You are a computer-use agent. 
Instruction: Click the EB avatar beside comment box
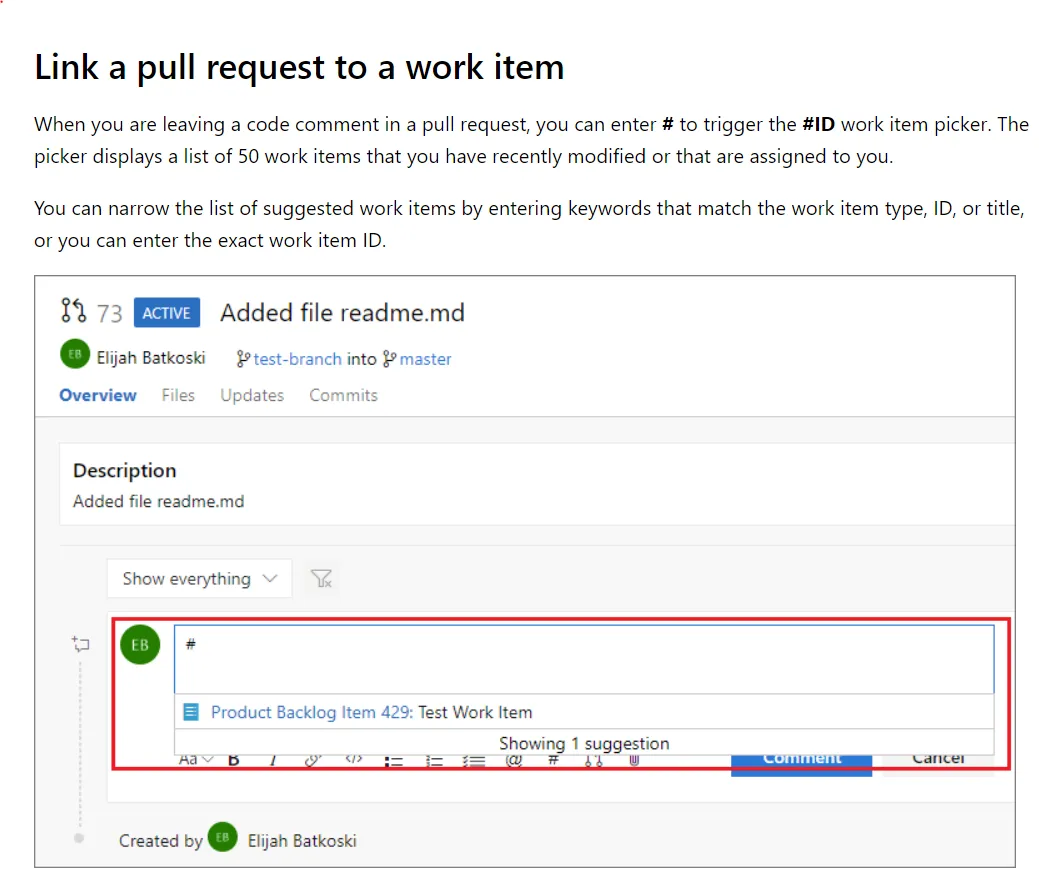point(140,645)
